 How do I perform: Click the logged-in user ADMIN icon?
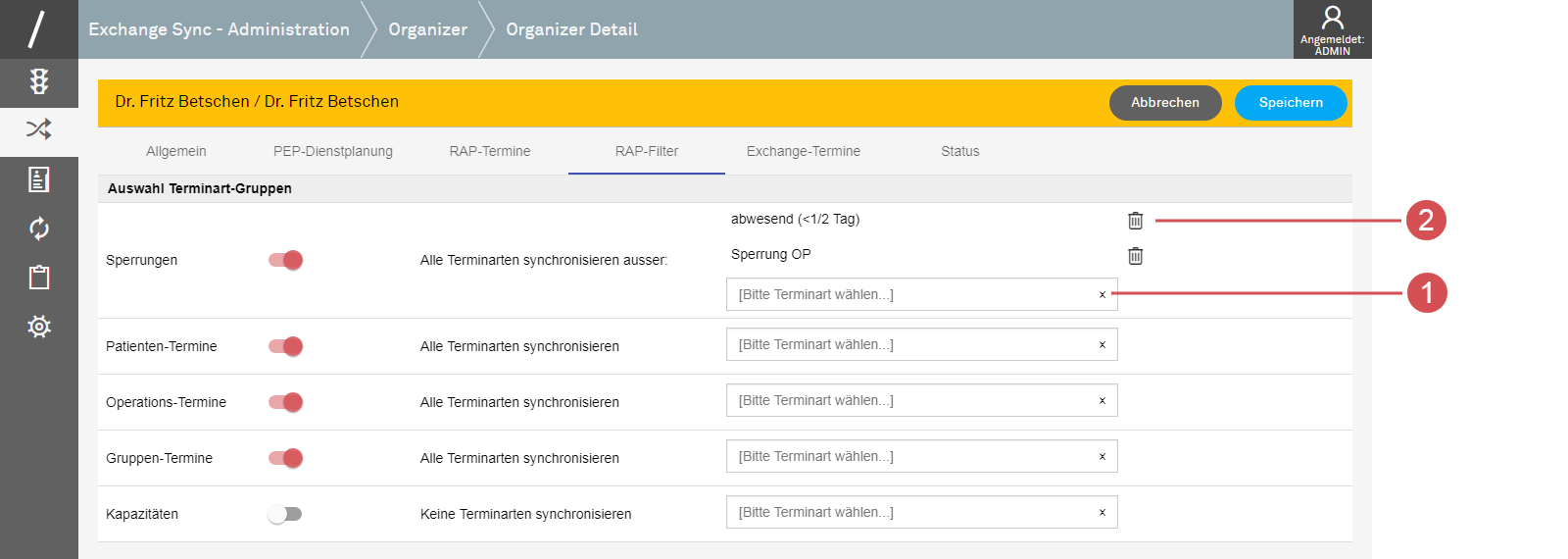pos(1332,29)
